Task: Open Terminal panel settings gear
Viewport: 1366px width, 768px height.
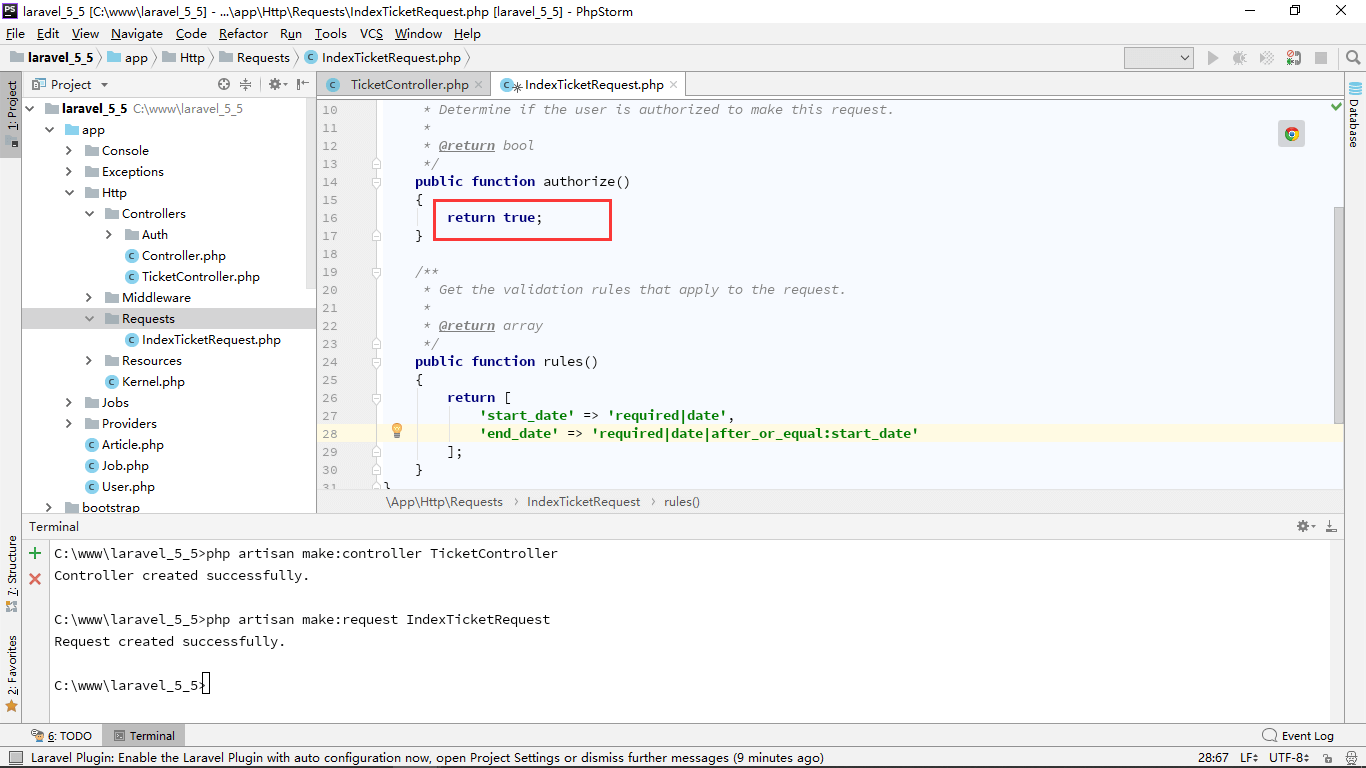Action: [x=1305, y=526]
